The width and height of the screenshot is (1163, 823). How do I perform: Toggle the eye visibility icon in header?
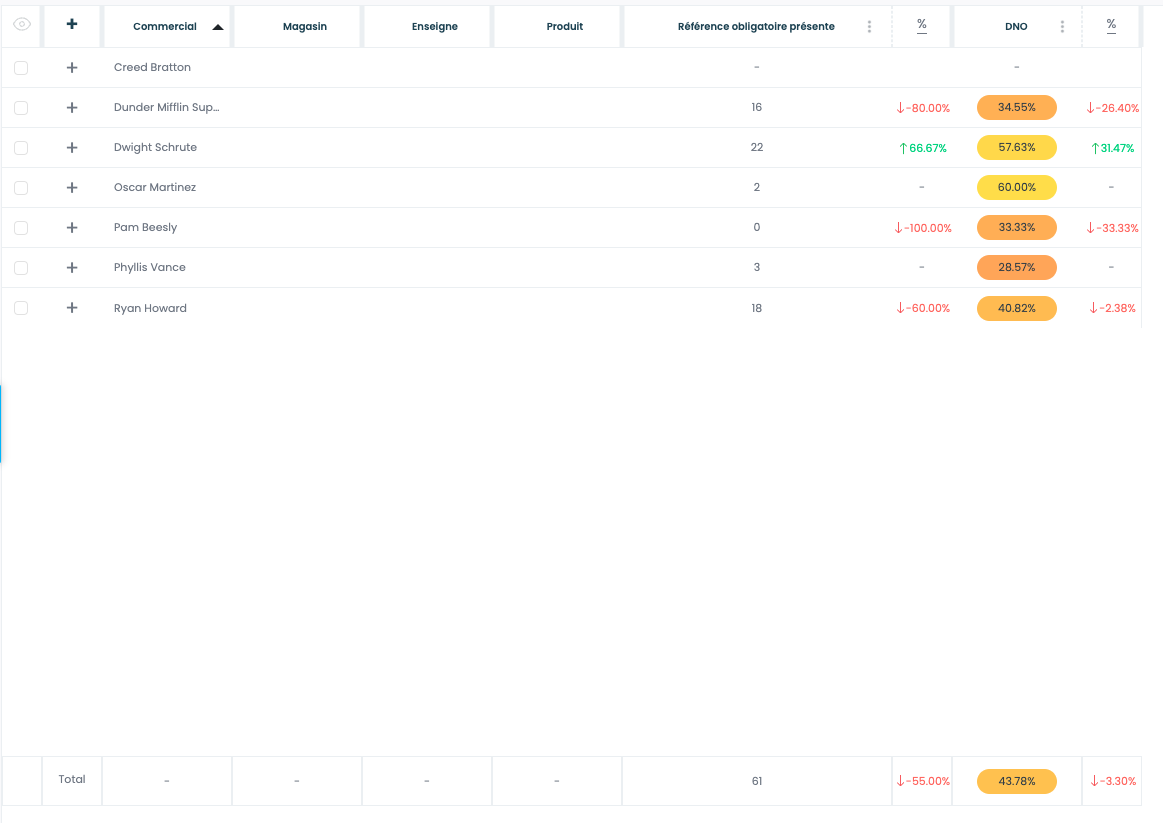22,24
